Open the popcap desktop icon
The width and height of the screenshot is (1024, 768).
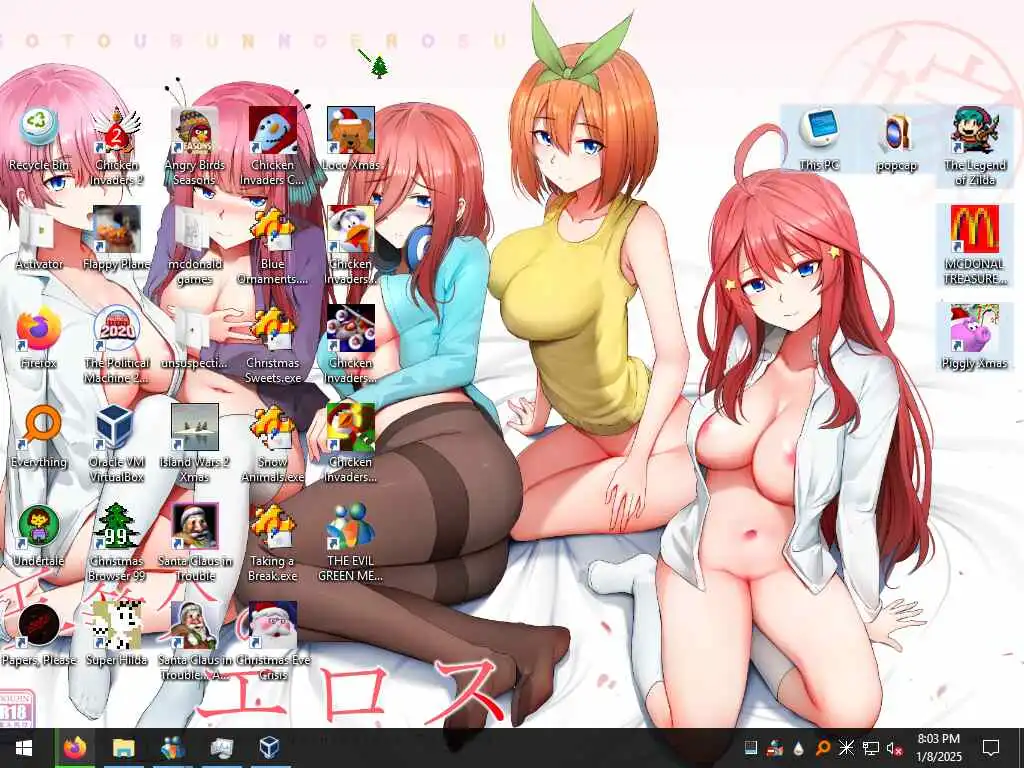897,140
